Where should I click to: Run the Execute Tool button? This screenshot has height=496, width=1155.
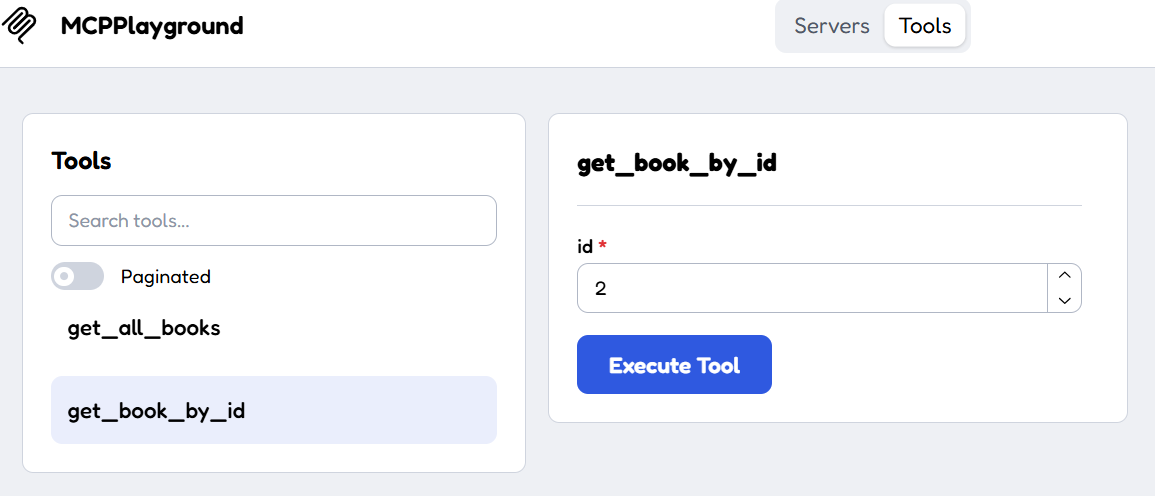[674, 365]
